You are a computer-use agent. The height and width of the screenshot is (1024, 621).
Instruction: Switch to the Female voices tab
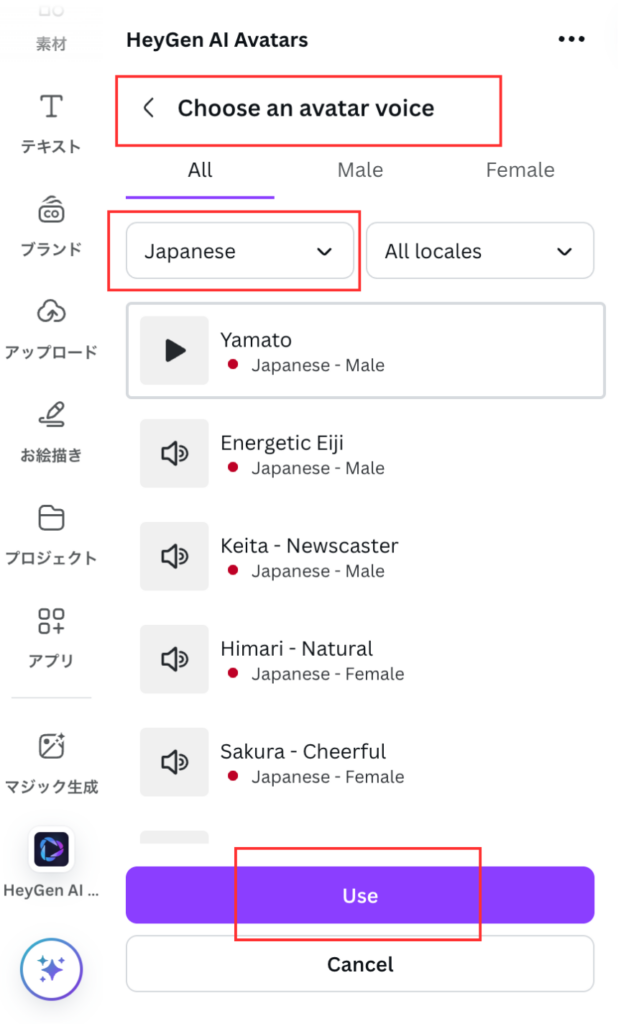click(520, 170)
